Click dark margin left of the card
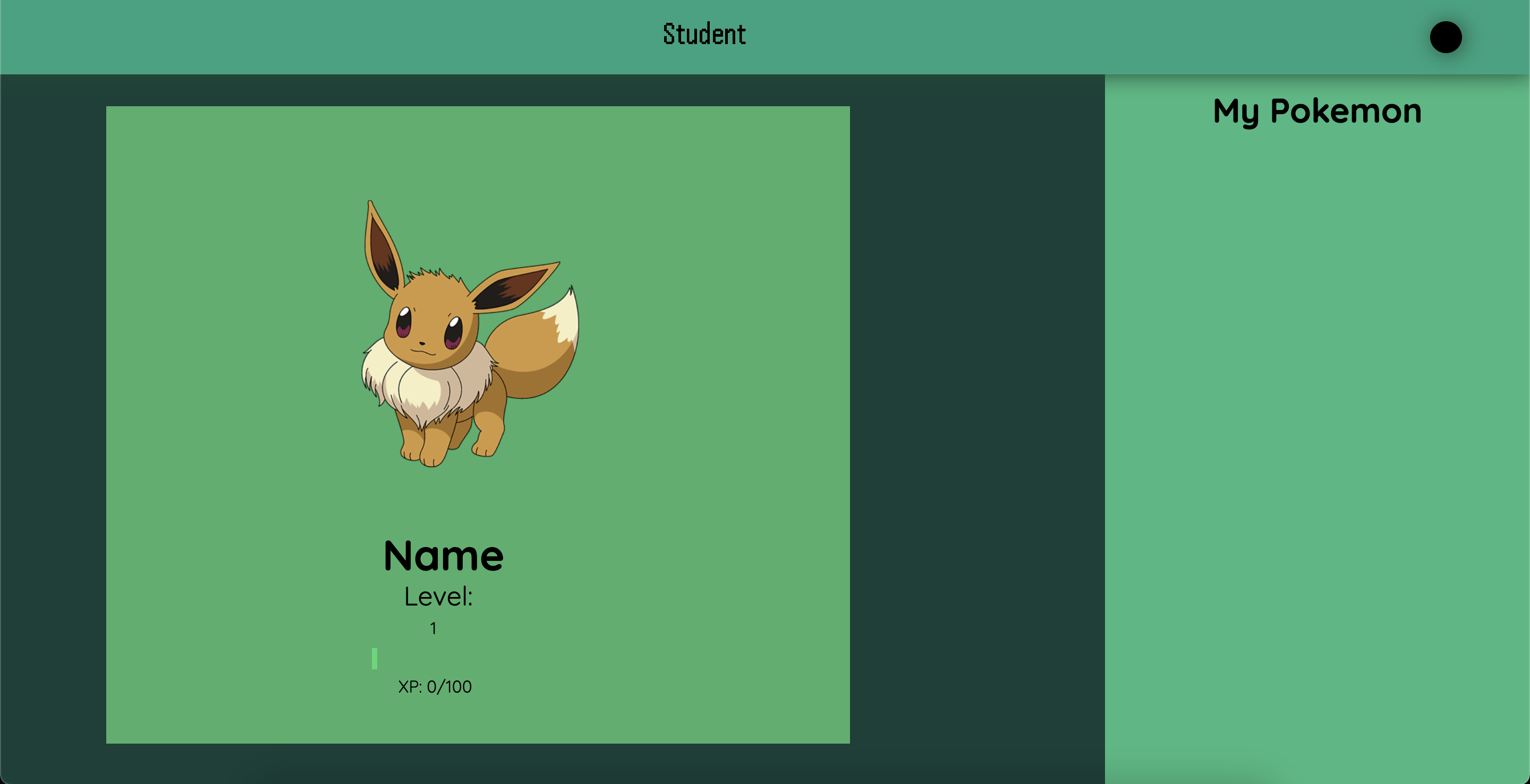The image size is (1530, 784). pyautogui.click(x=54, y=416)
